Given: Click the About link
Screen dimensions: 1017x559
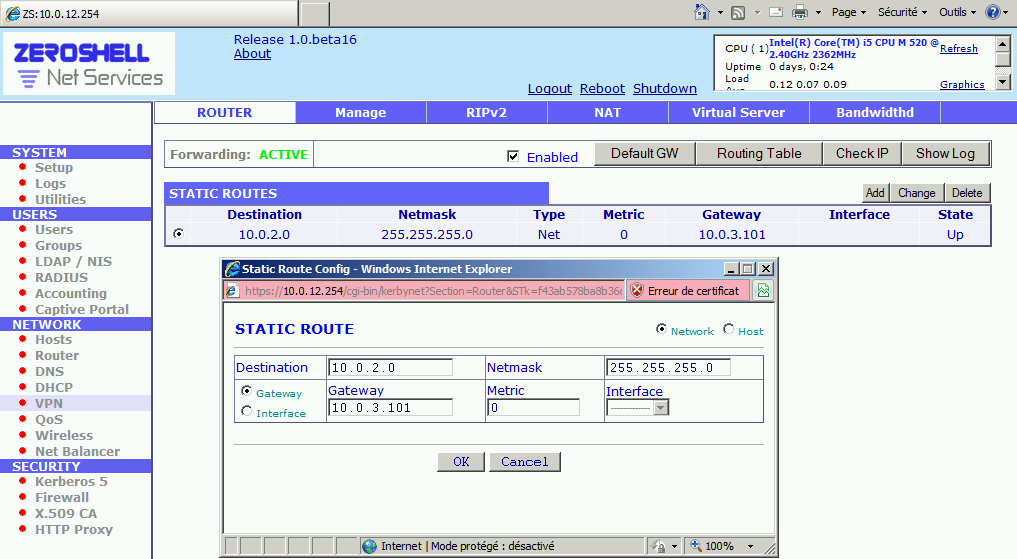Looking at the screenshot, I should tap(252, 54).
